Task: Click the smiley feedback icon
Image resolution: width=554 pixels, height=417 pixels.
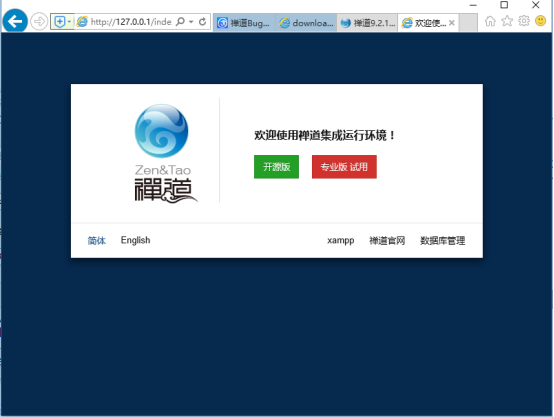Action: click(541, 21)
